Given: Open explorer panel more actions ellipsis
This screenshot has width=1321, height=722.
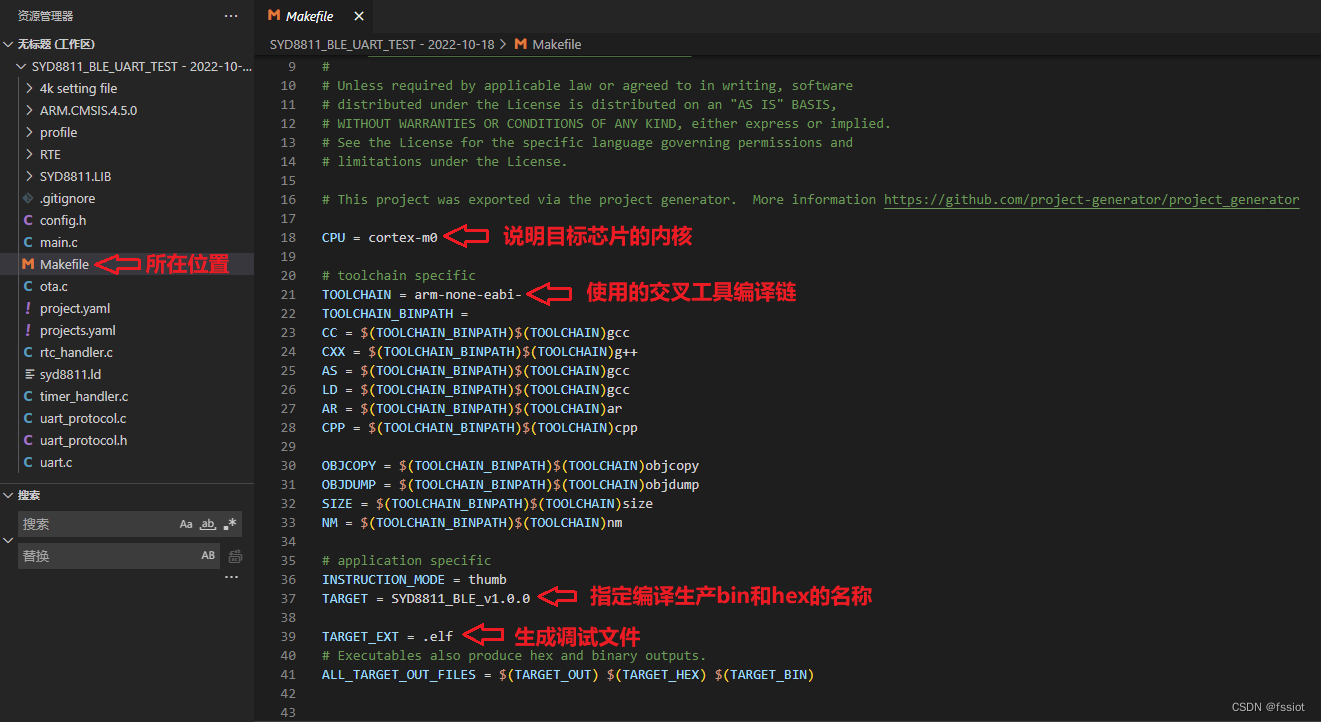Looking at the screenshot, I should [231, 16].
